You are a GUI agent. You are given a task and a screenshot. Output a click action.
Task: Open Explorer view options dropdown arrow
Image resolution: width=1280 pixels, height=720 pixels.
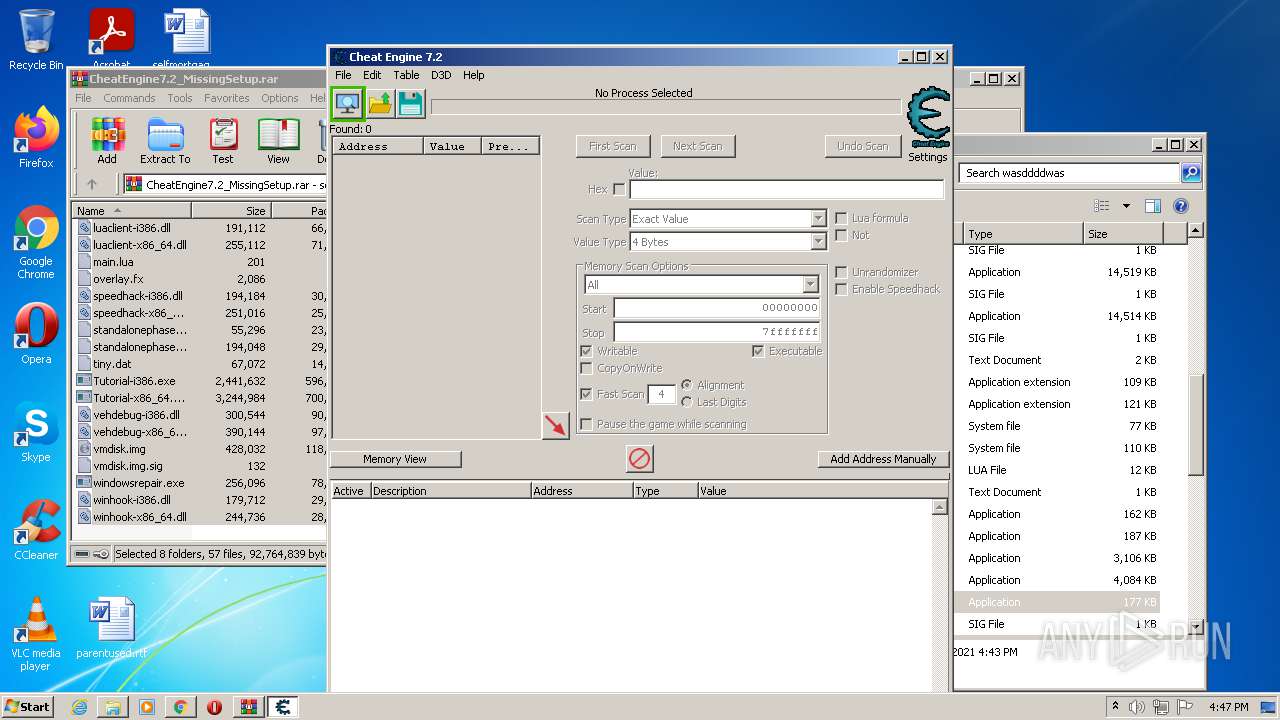point(1126,206)
